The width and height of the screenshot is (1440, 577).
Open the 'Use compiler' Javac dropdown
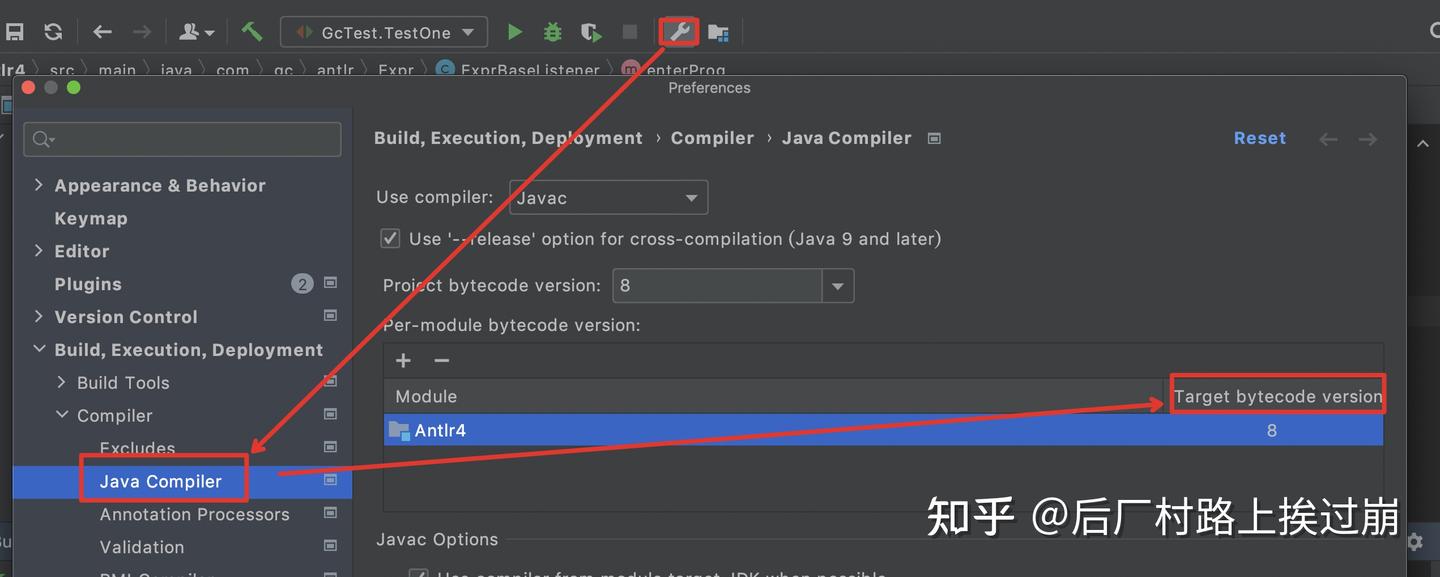coord(691,197)
